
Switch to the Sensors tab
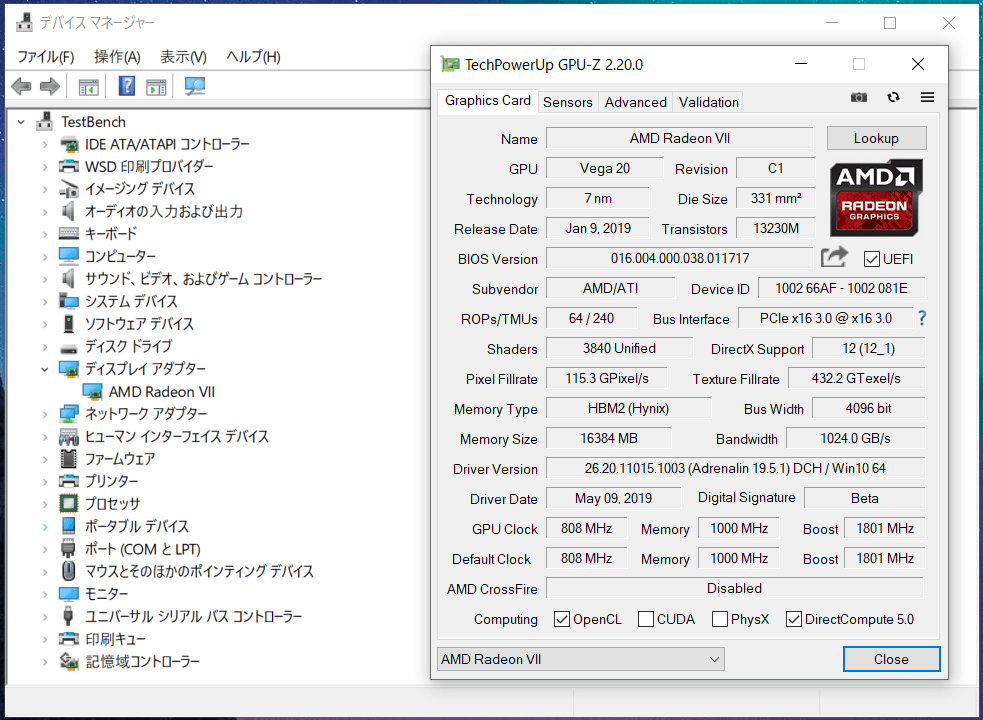567,102
